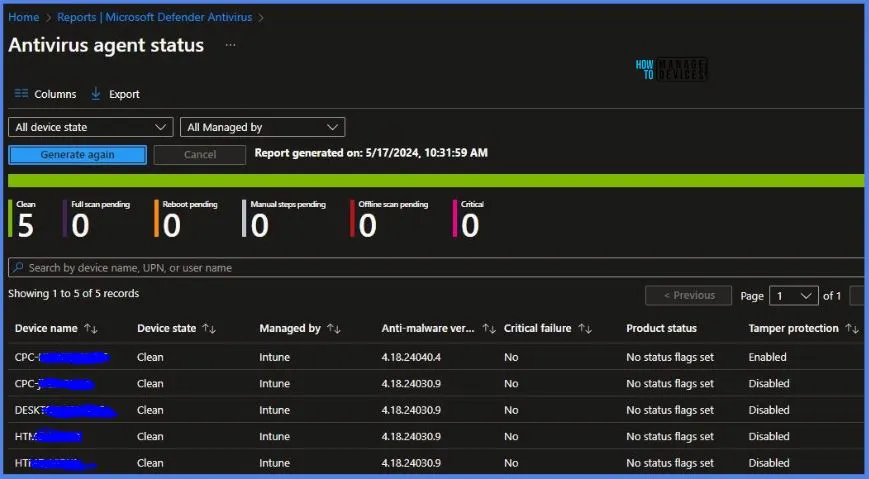
Task: Select the Offline scan pending tile
Action: coord(389,219)
